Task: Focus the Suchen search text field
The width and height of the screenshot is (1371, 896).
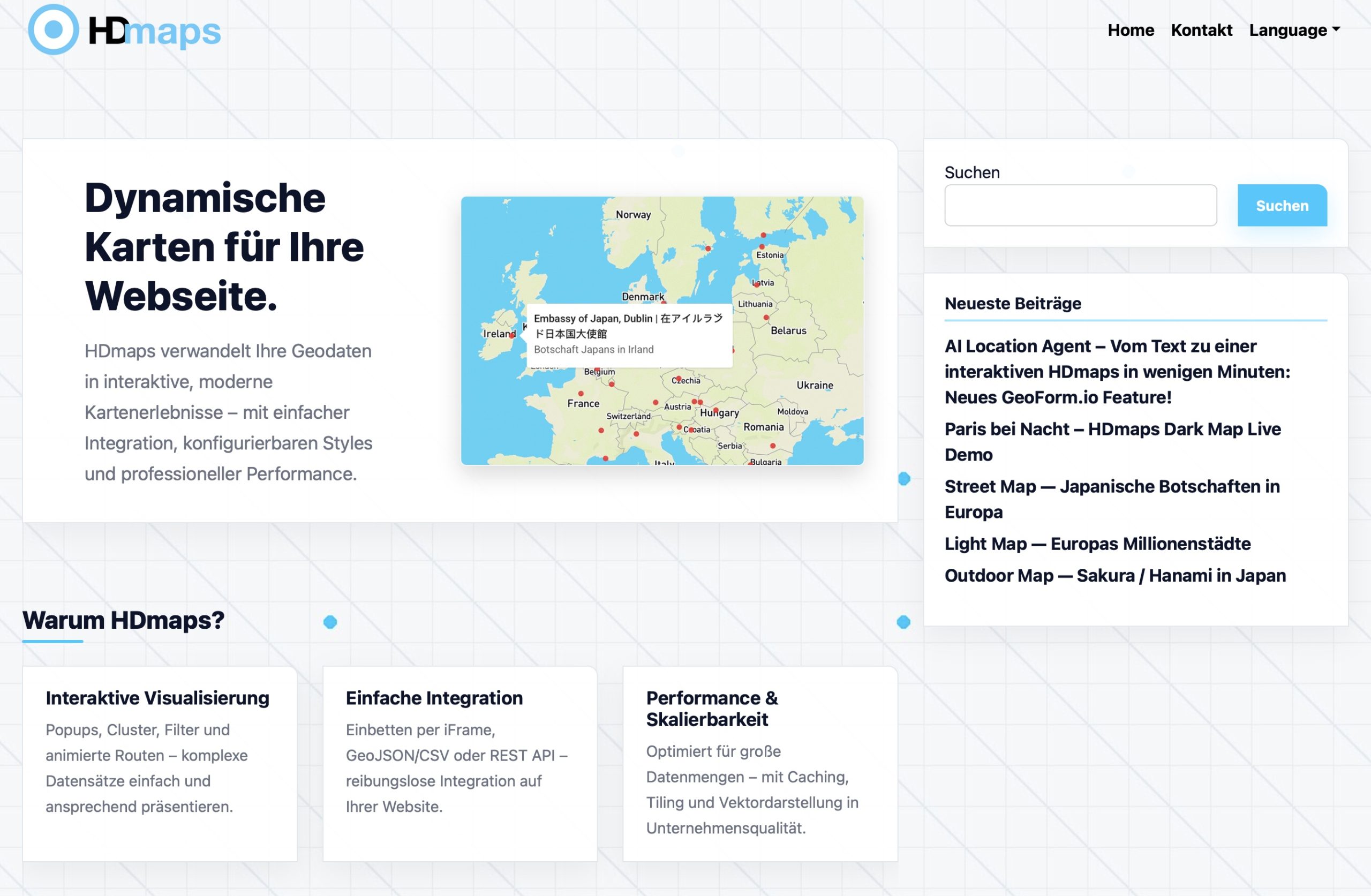Action: [1080, 205]
